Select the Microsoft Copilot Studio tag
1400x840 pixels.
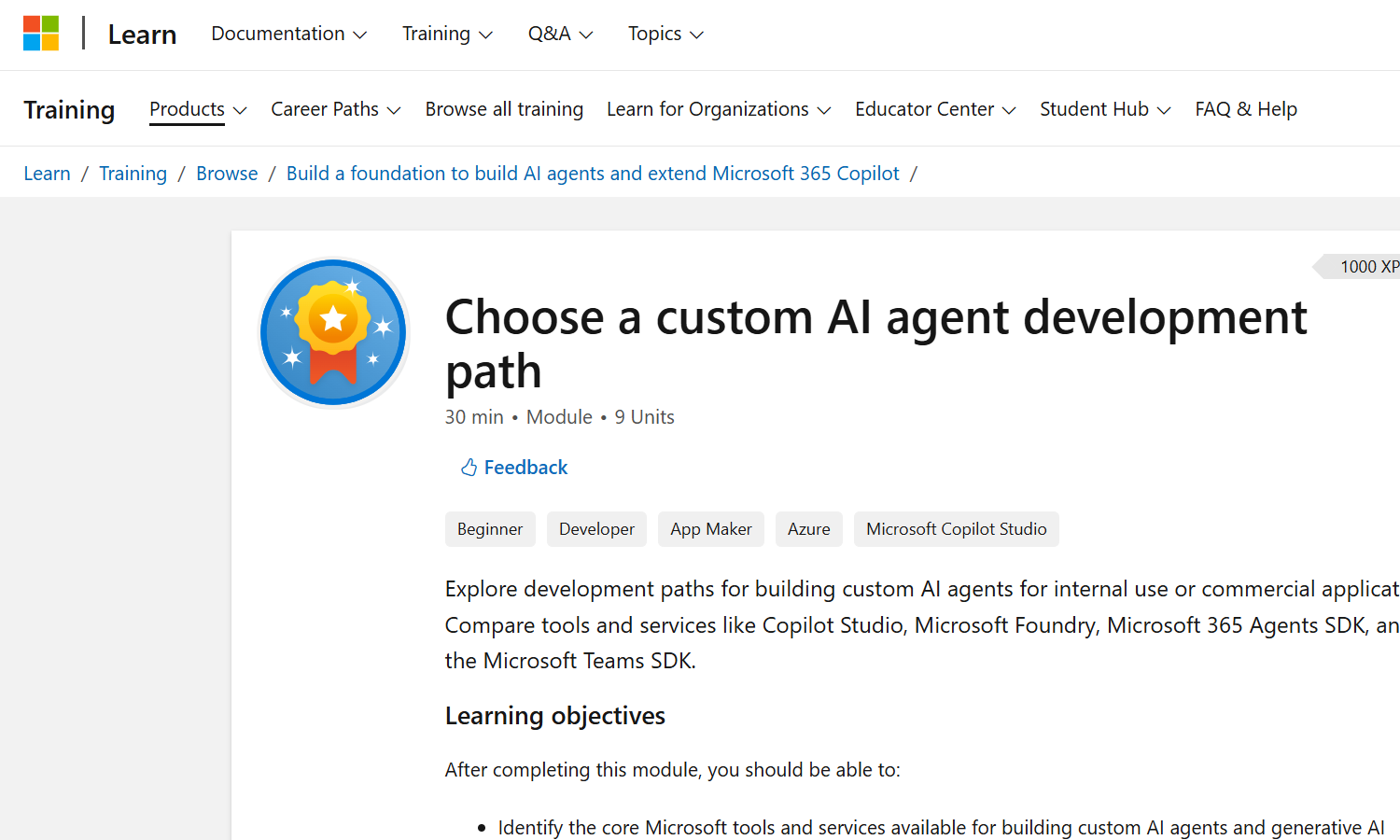[956, 529]
